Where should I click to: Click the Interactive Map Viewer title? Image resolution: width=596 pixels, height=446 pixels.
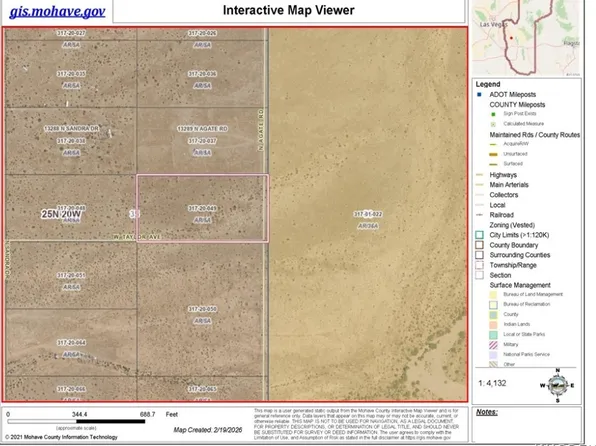(x=288, y=10)
